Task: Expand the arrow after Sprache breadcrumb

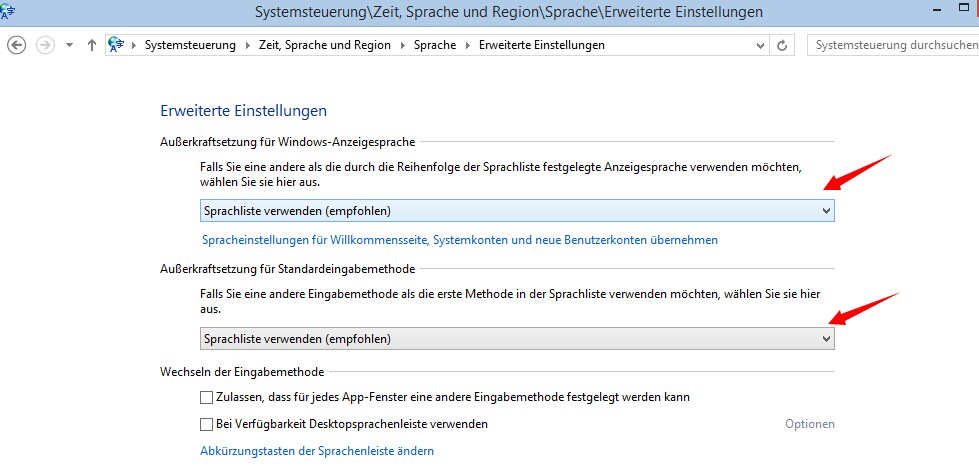Action: [x=468, y=45]
